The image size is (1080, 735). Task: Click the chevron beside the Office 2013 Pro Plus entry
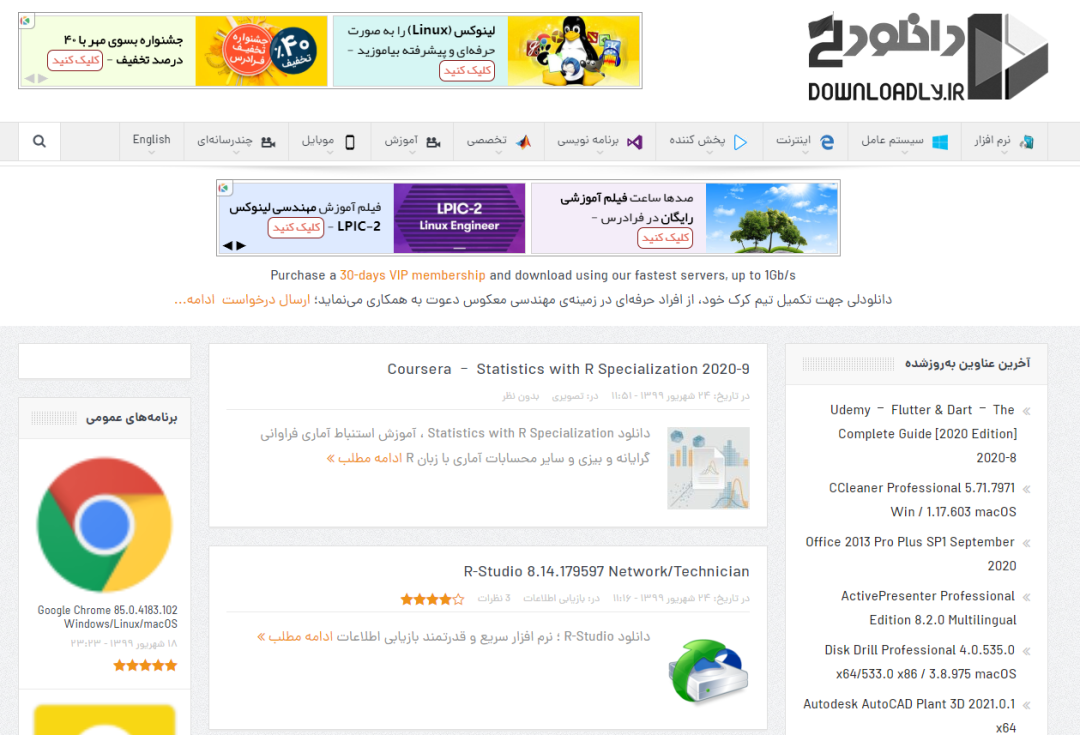[1026, 543]
